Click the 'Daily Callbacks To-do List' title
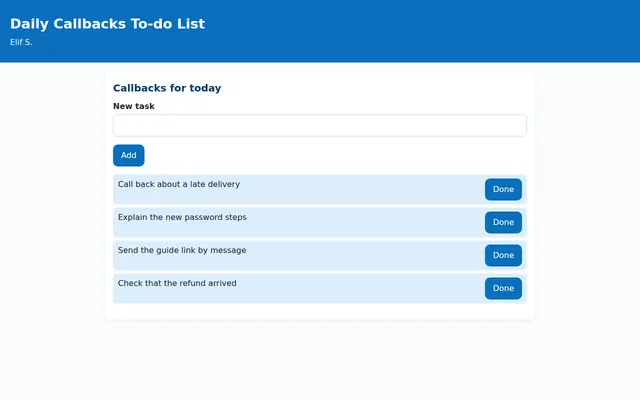 (107, 24)
